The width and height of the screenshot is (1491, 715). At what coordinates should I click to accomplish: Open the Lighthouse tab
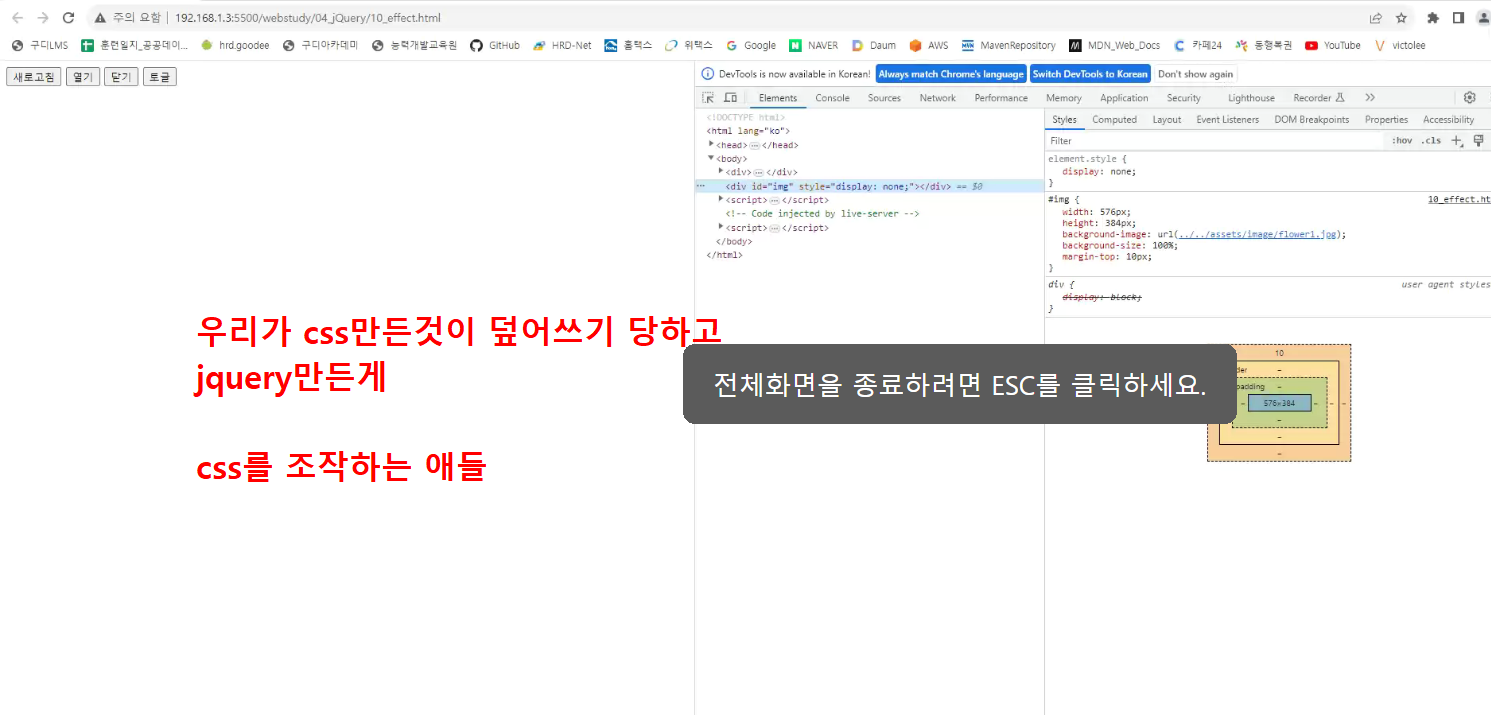(1251, 98)
